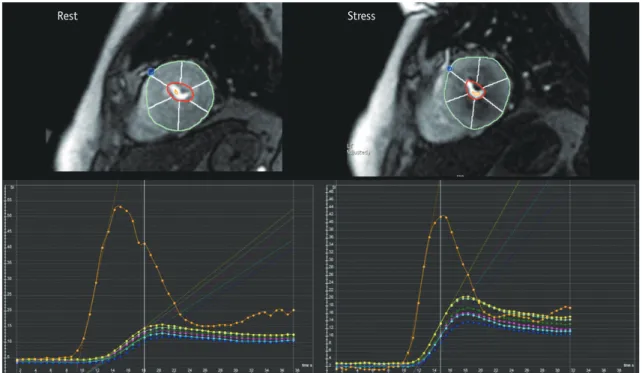This screenshot has width=642, height=373.
Task: Click the red endocardial contour in Stress image
Action: [475, 90]
